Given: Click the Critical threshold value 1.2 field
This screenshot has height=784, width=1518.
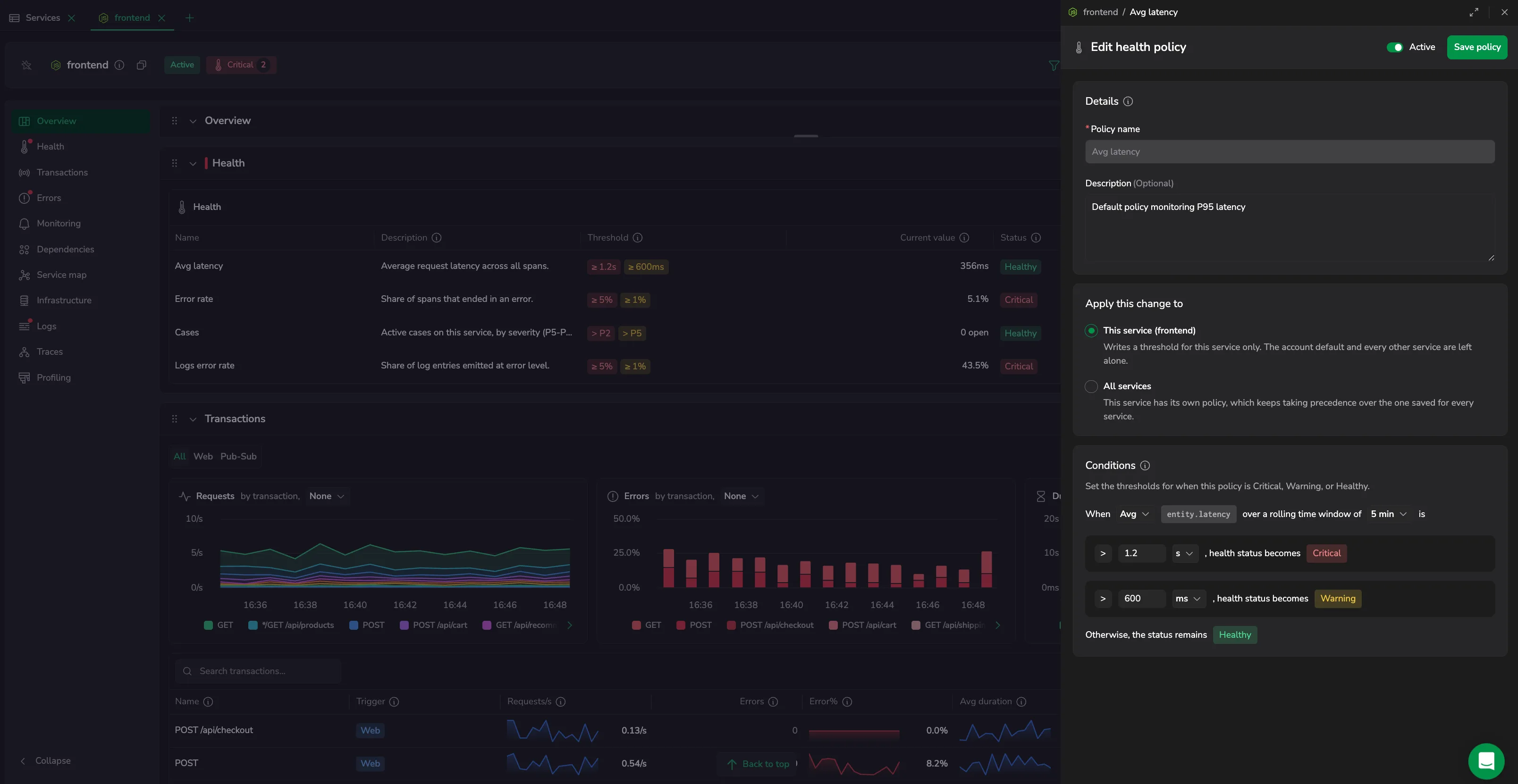Looking at the screenshot, I should (1141, 553).
